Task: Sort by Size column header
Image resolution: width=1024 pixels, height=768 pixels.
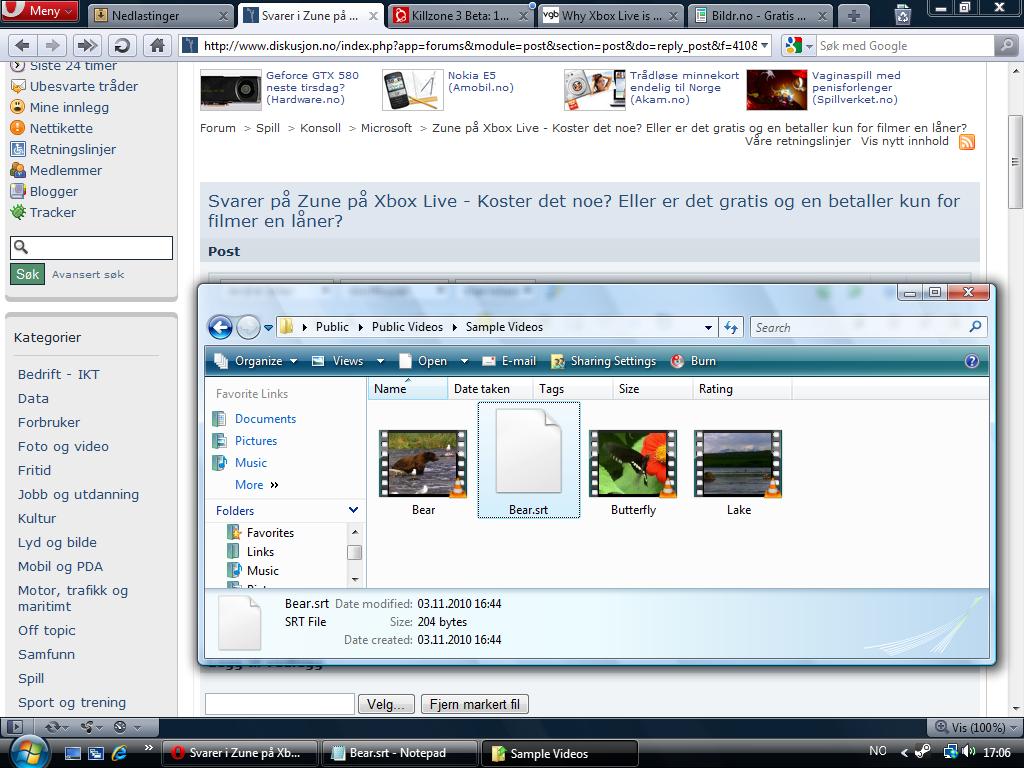Action: 651,389
